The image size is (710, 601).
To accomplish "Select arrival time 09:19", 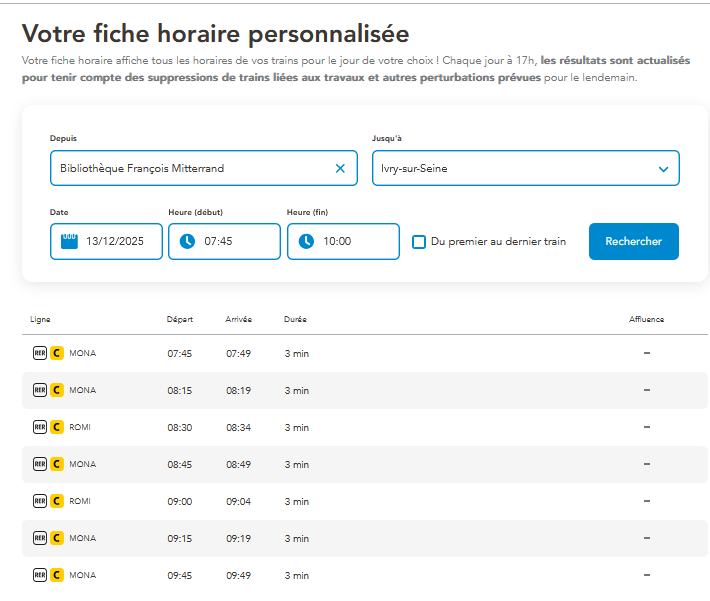I will click(x=239, y=538).
